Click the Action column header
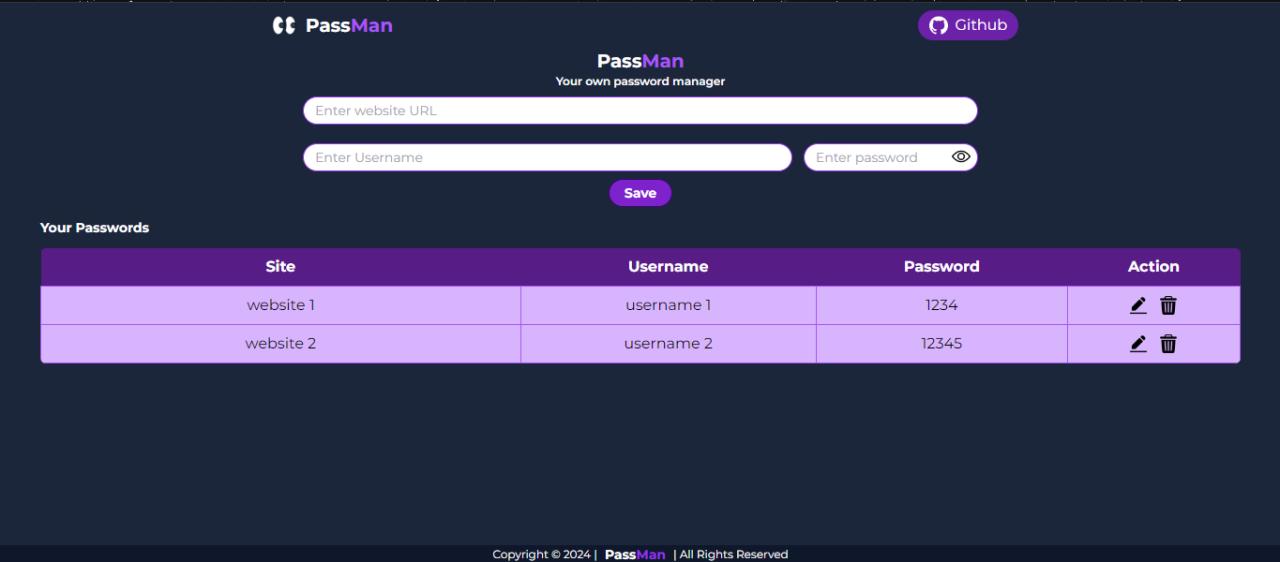 pyautogui.click(x=1153, y=267)
